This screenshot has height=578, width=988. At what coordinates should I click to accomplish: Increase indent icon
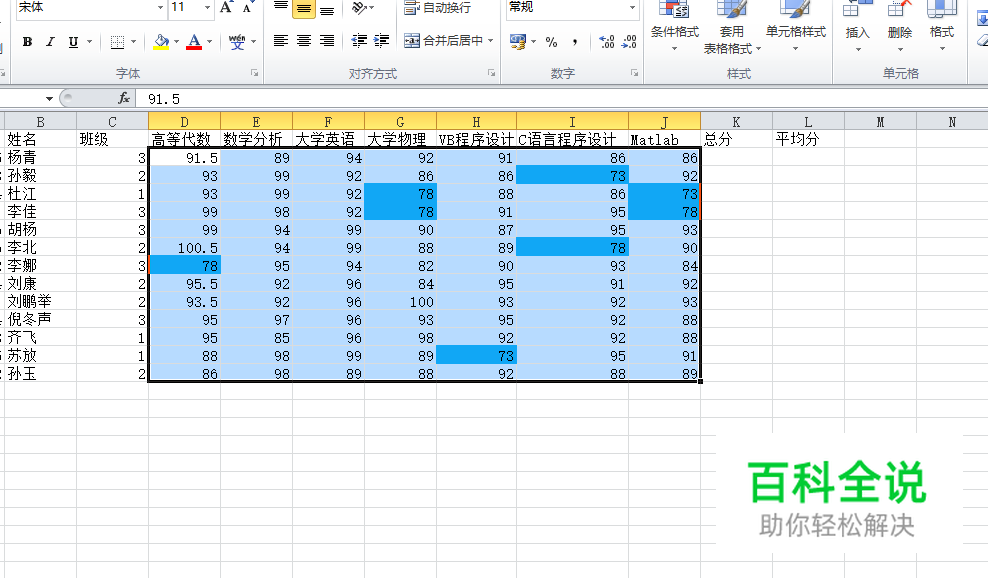pyautogui.click(x=381, y=41)
